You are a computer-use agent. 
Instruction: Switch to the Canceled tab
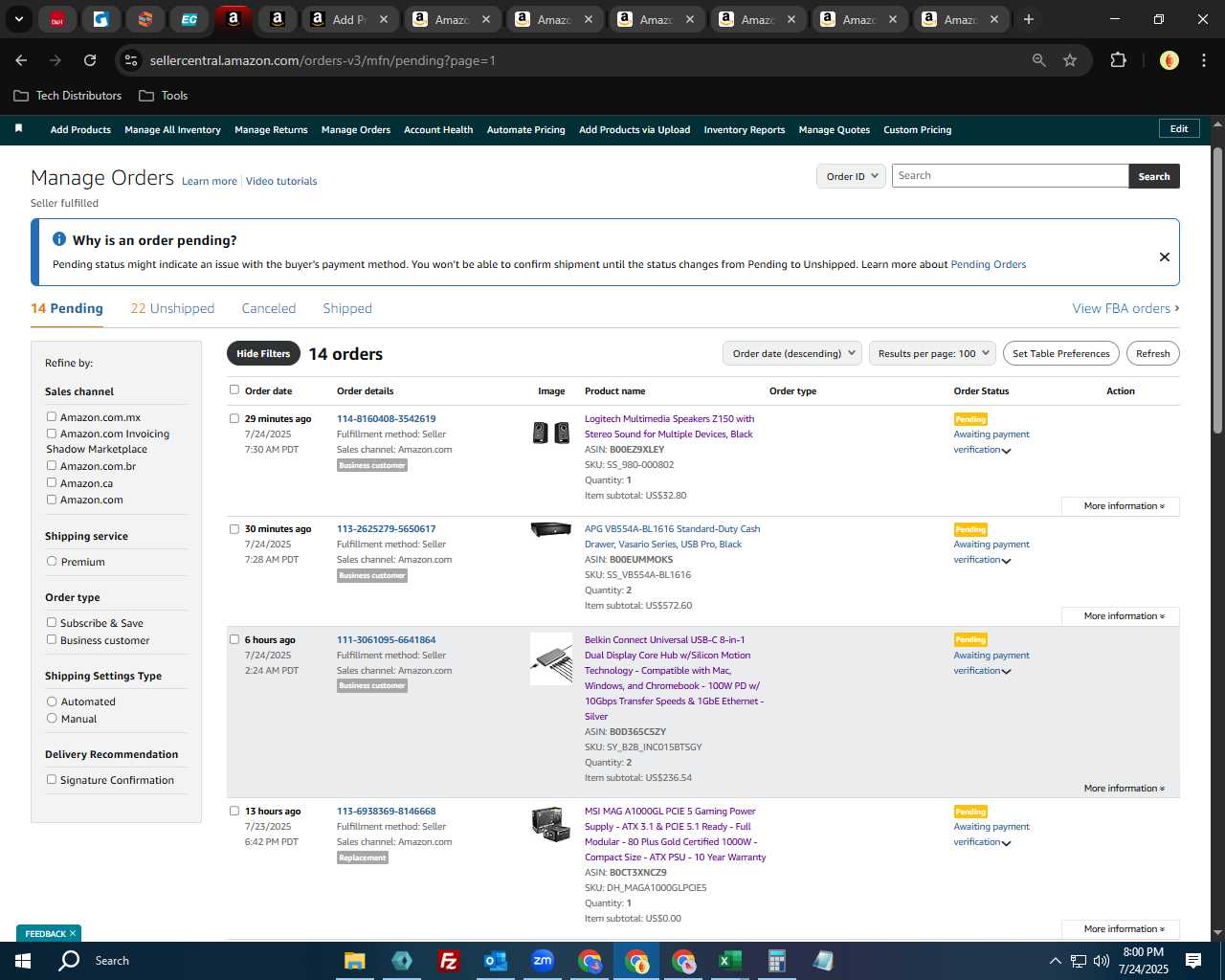pos(269,308)
